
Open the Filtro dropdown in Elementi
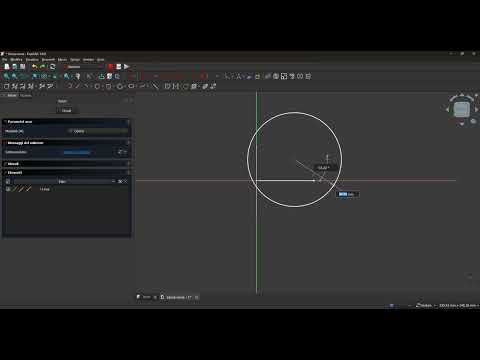click(x=64, y=182)
